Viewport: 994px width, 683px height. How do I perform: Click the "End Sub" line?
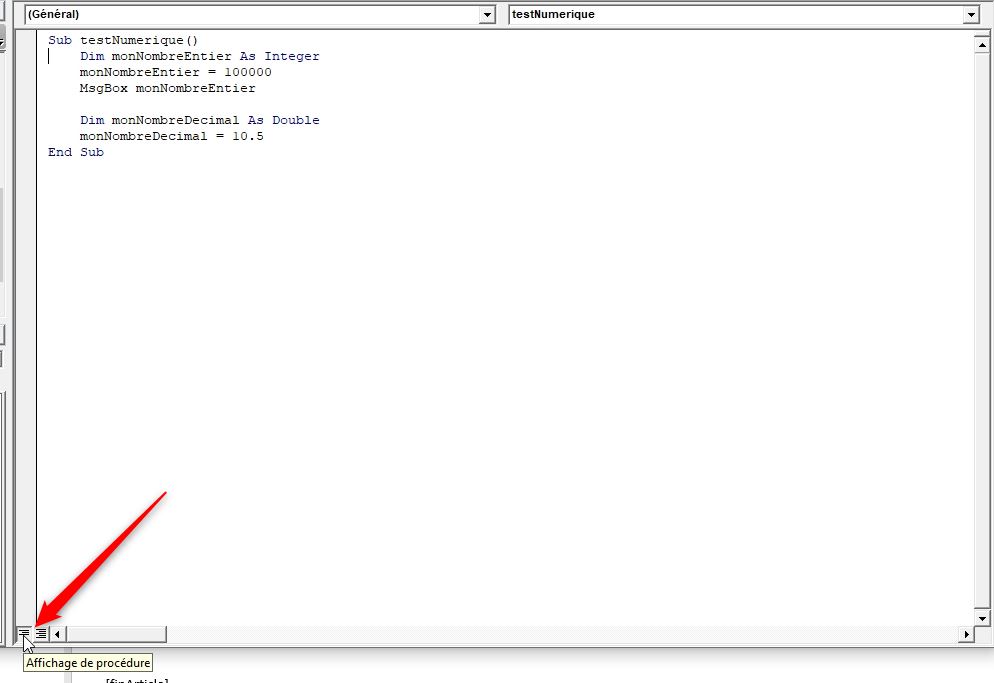coord(76,152)
